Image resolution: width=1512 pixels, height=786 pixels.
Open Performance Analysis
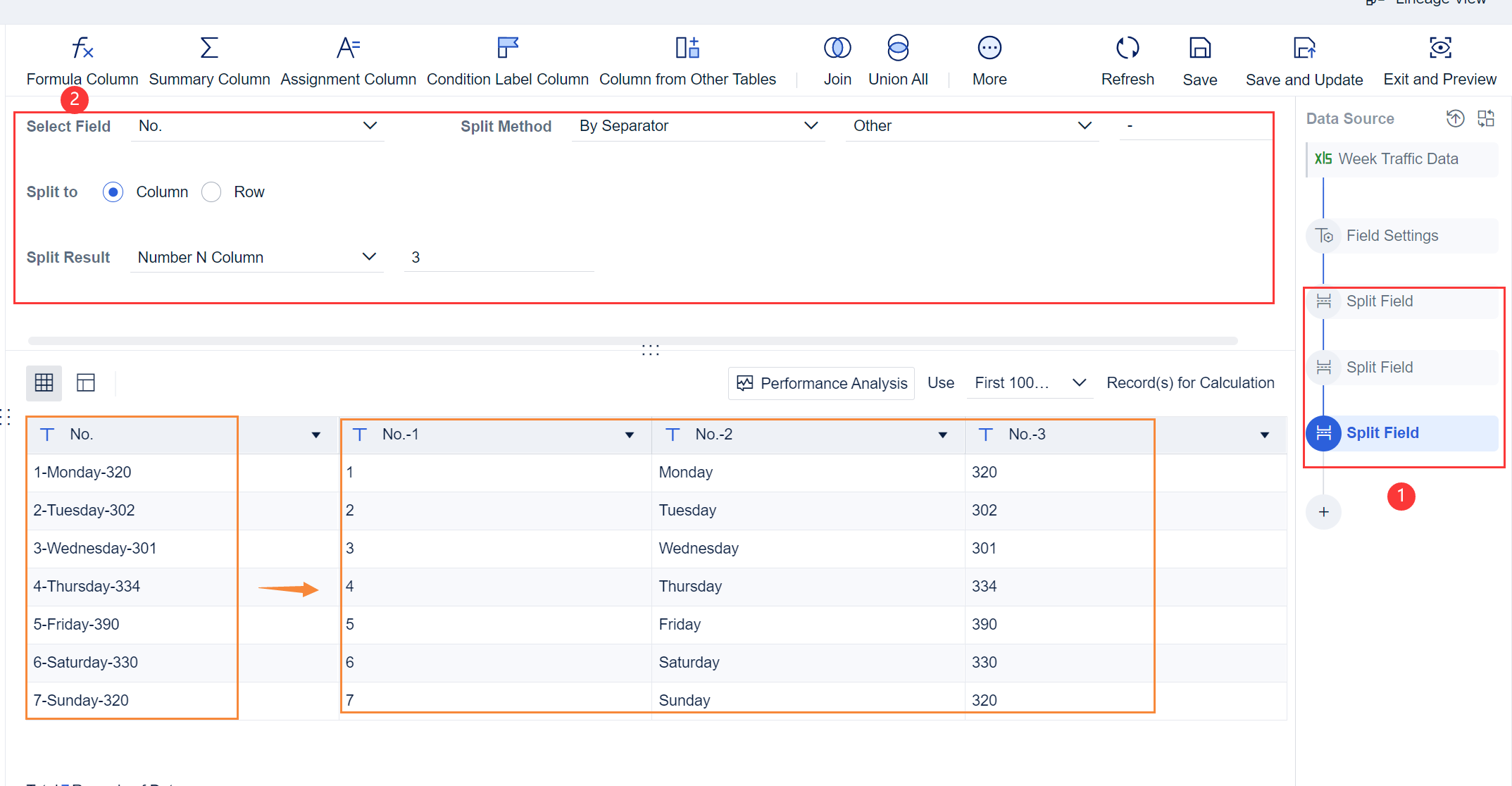pyautogui.click(x=821, y=383)
